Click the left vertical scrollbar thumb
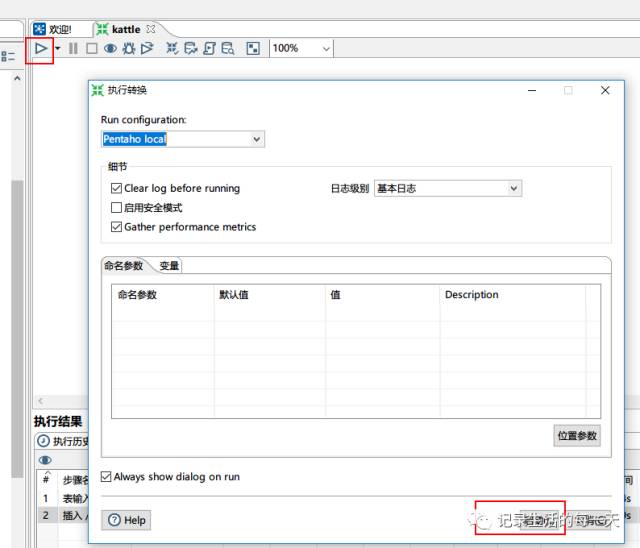This screenshot has height=548, width=640. click(x=17, y=328)
